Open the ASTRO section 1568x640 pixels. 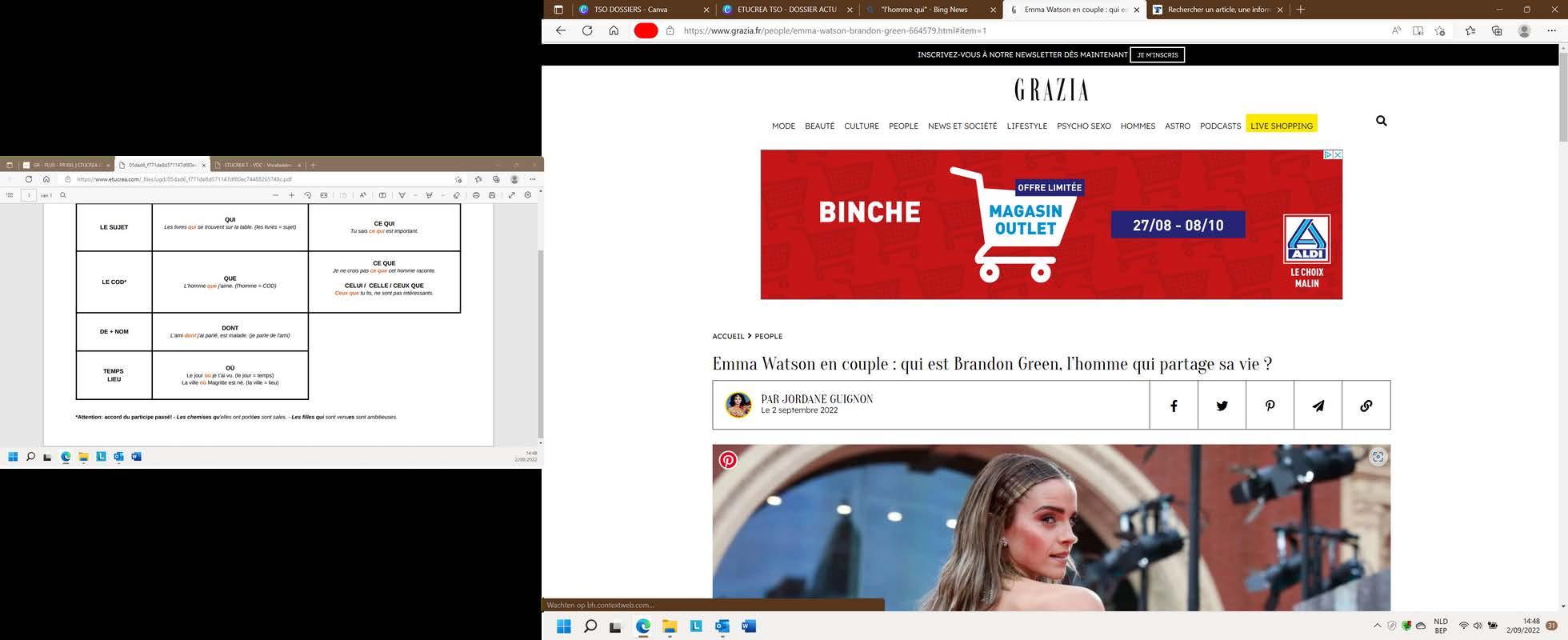[x=1178, y=126]
